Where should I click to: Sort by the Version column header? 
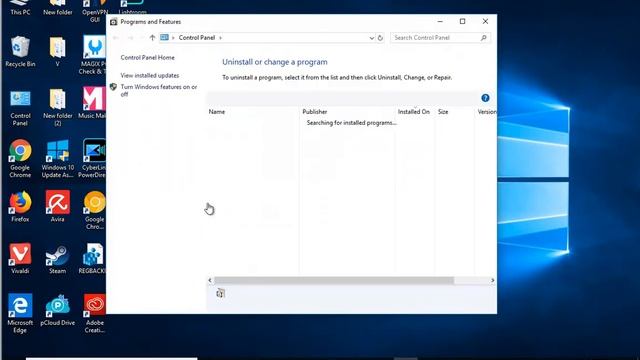(487, 112)
